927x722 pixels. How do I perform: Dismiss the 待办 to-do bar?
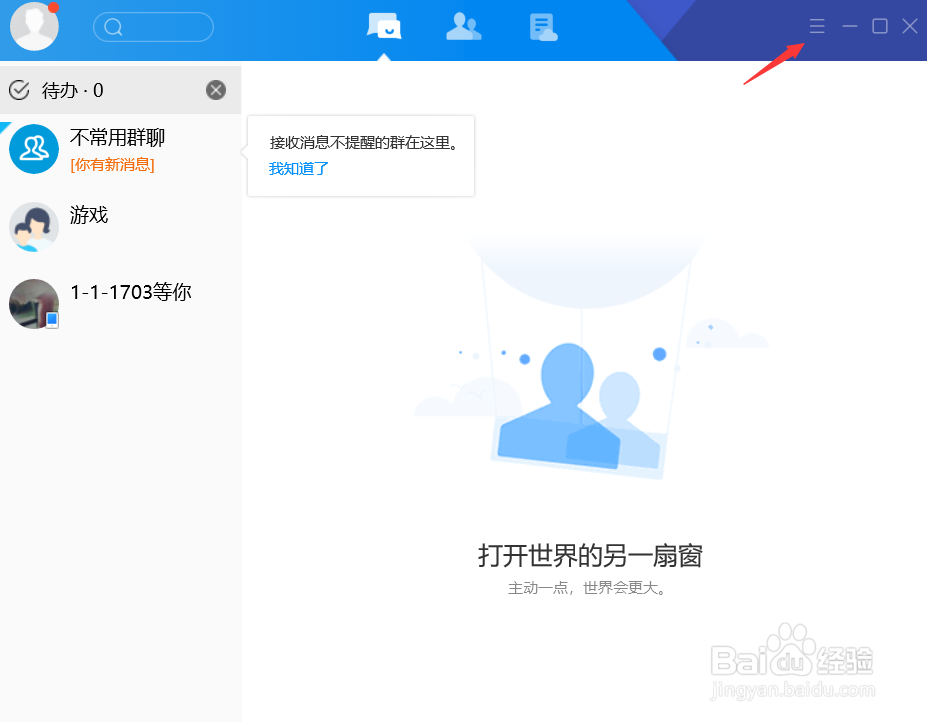(x=216, y=90)
